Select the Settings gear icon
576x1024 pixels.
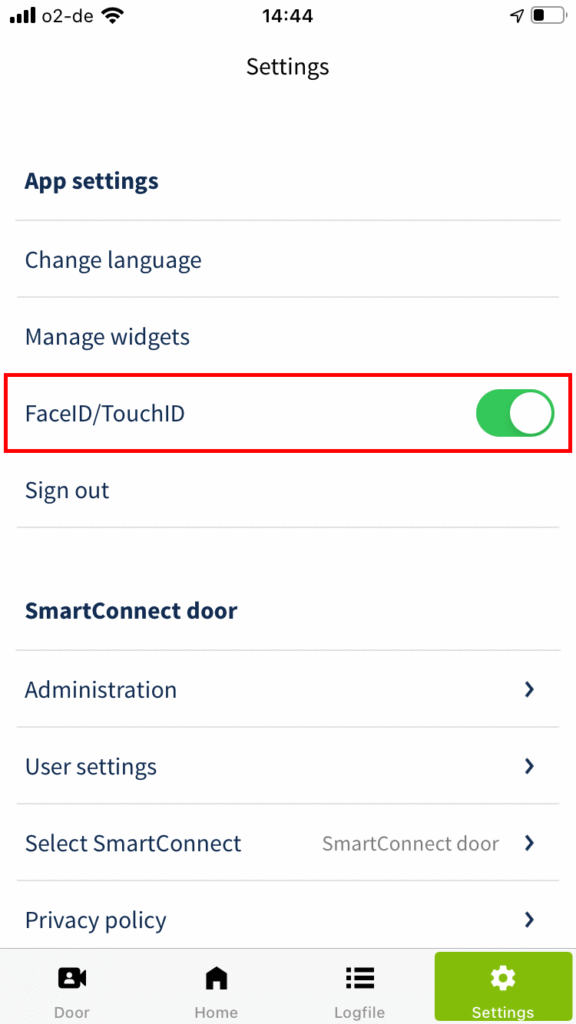[503, 978]
